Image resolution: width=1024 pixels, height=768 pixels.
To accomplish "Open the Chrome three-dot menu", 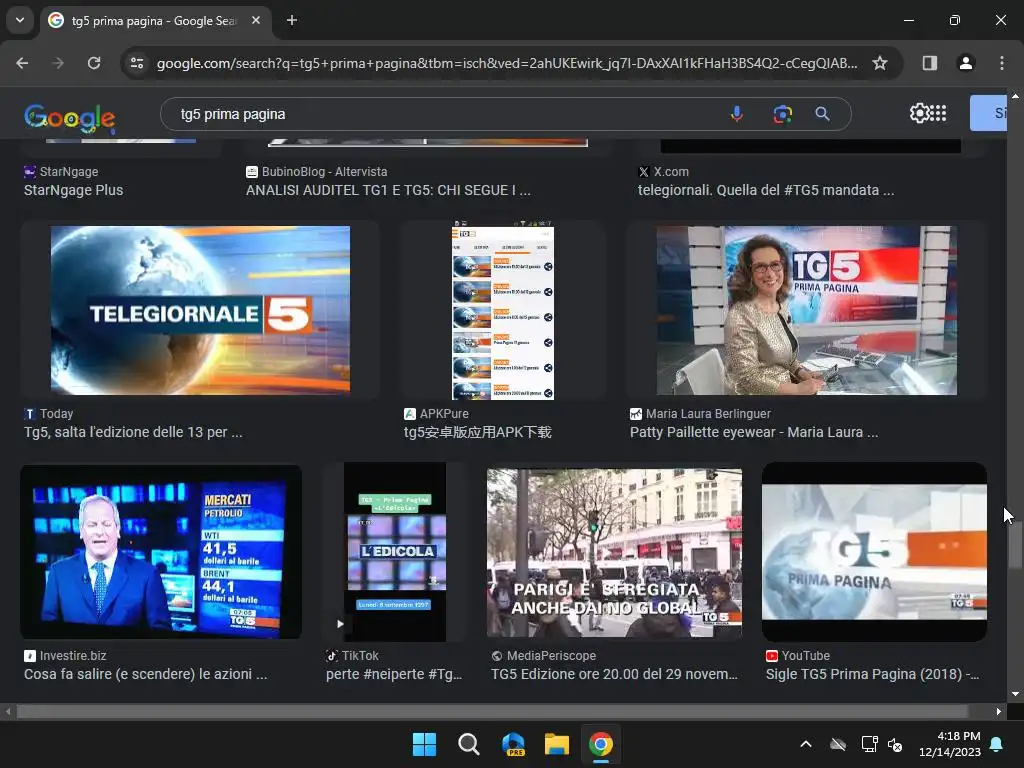I will (x=1001, y=63).
